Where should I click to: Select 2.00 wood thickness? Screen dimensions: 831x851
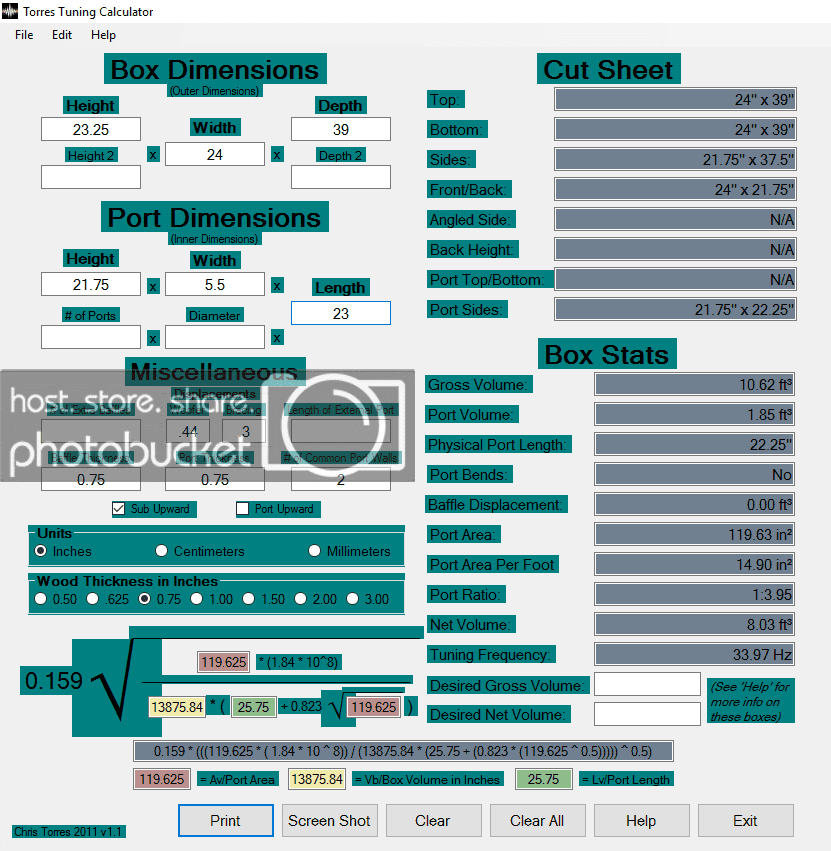click(x=301, y=599)
